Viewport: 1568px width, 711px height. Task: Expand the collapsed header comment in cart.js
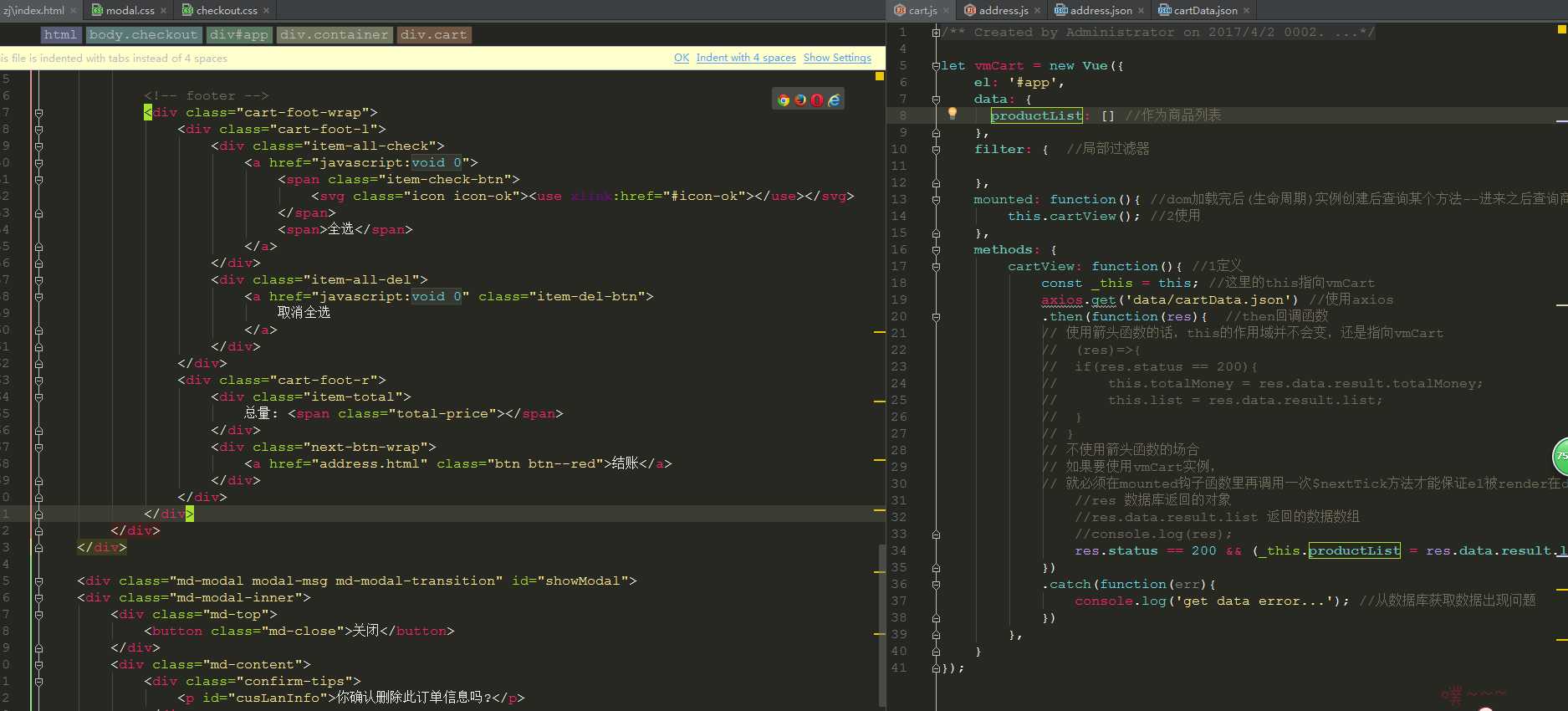936,32
